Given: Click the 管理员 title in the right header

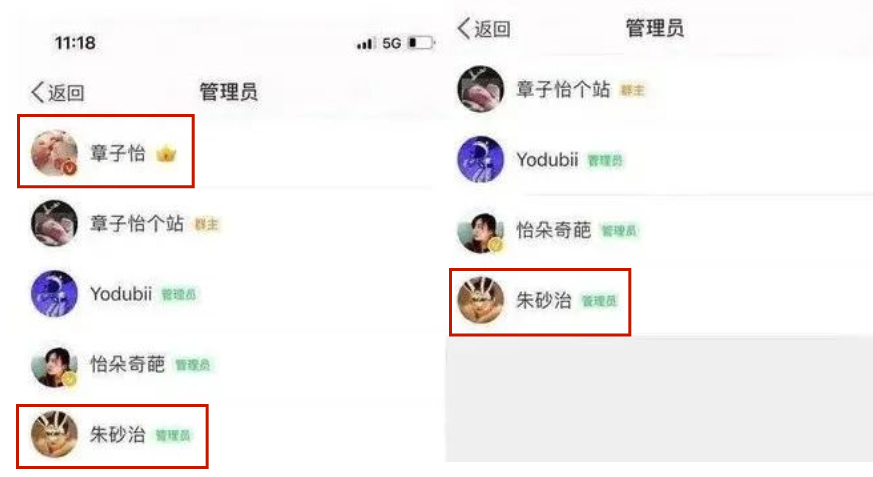Looking at the screenshot, I should [655, 28].
